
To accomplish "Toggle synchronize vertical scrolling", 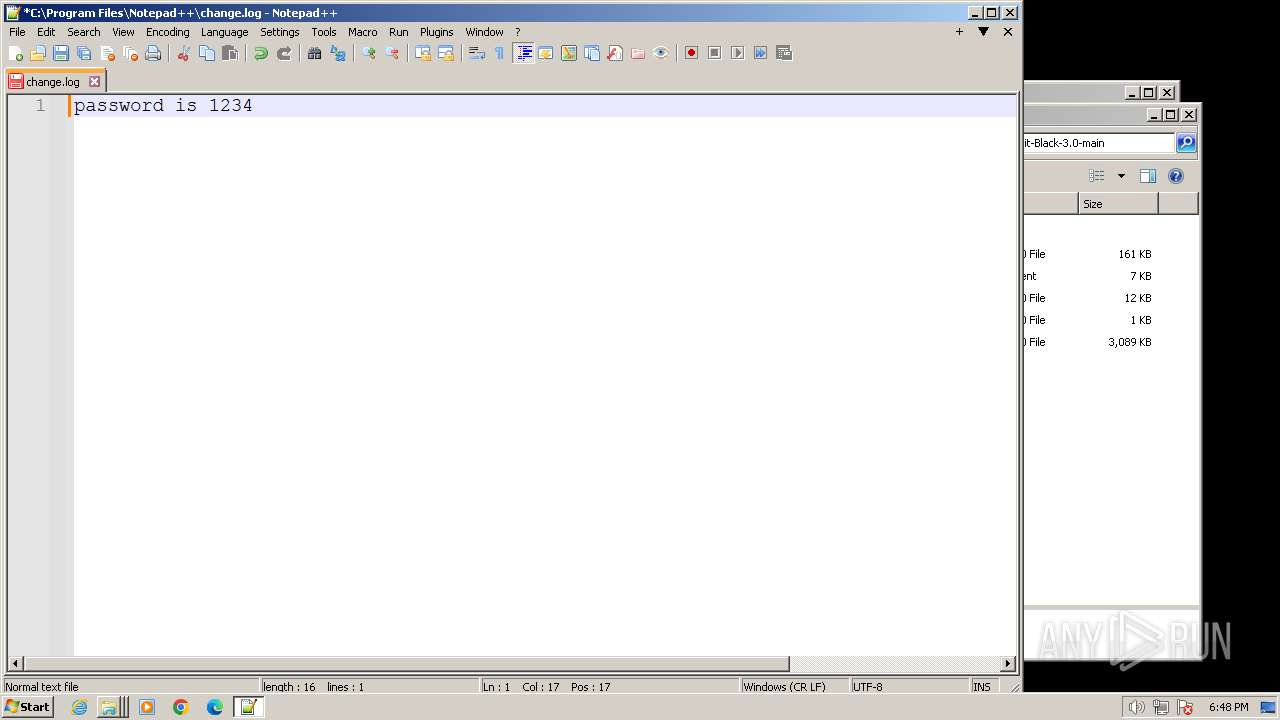I will (423, 53).
